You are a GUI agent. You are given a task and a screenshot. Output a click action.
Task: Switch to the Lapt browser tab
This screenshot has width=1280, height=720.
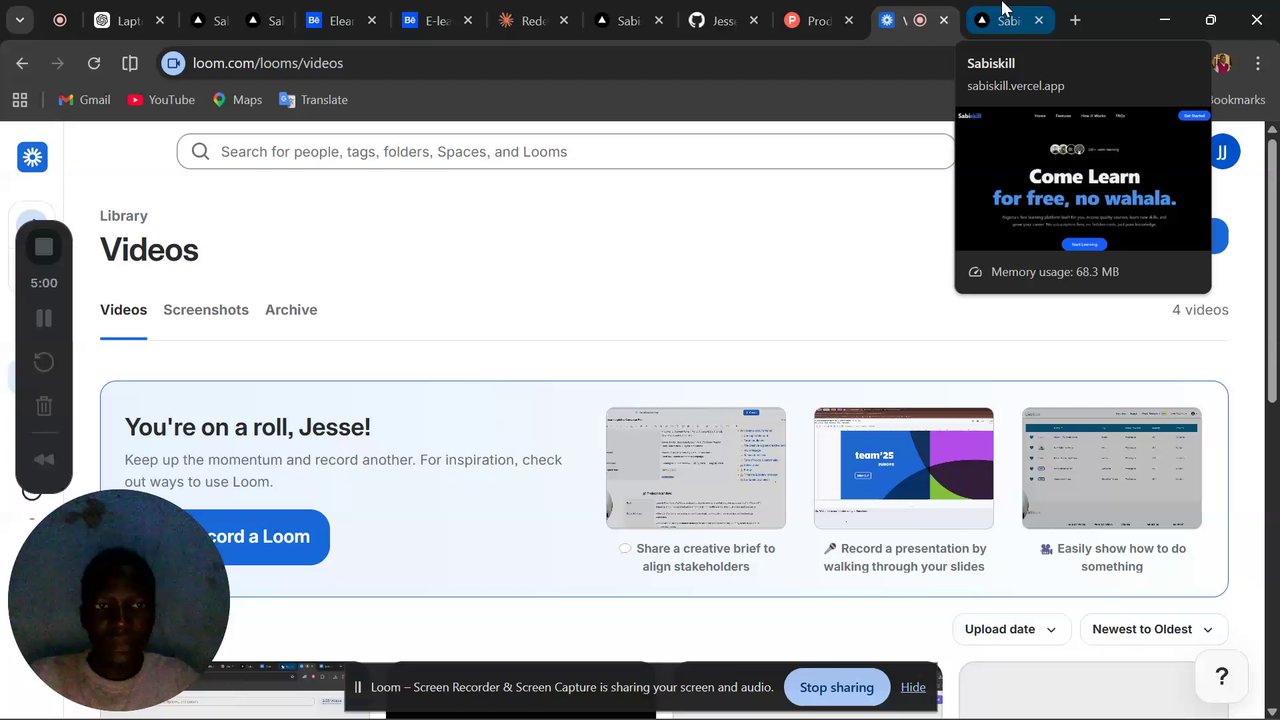tap(127, 20)
